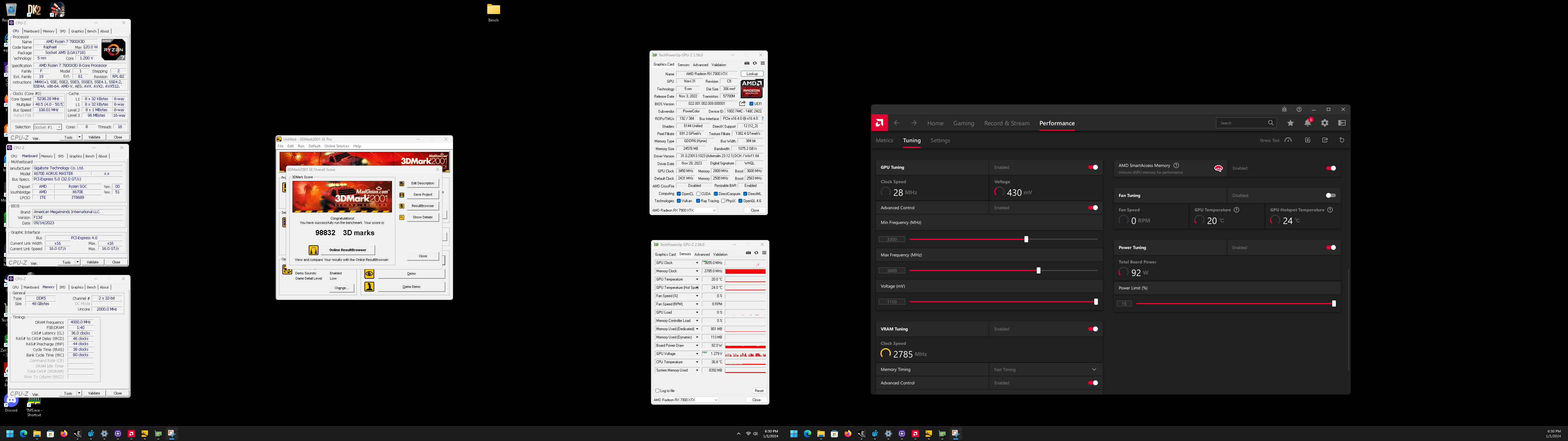Click the refresh icon in GPU-Z Sensors window

point(756,253)
